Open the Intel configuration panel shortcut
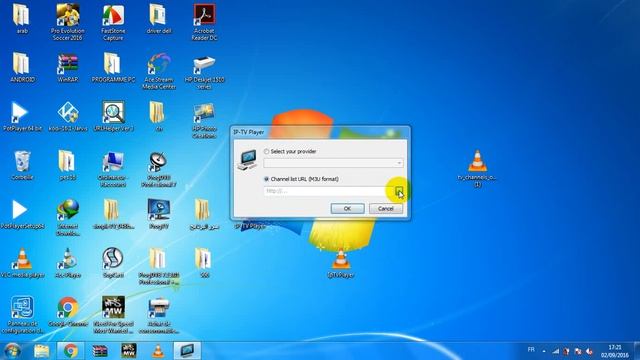Viewport: 640px width, 360px height. click(22, 314)
